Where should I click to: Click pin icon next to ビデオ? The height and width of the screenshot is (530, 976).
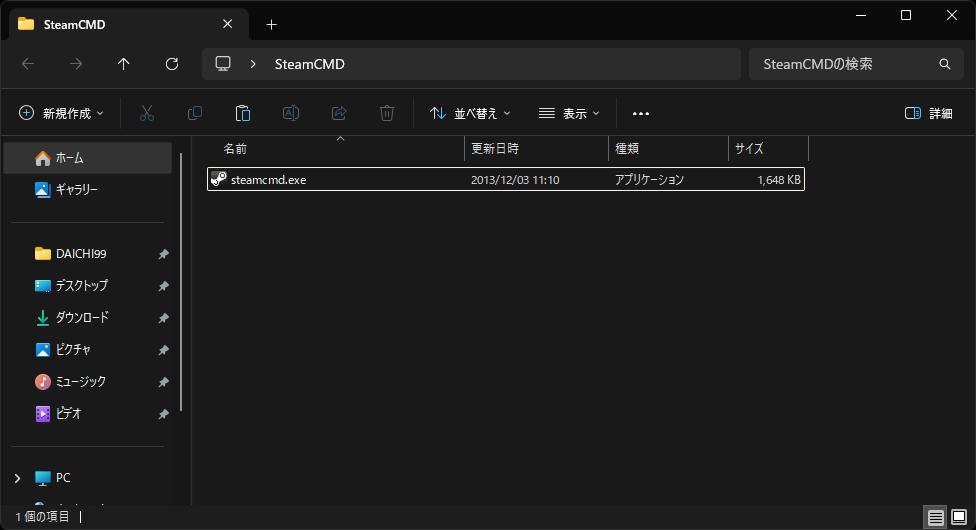163,414
